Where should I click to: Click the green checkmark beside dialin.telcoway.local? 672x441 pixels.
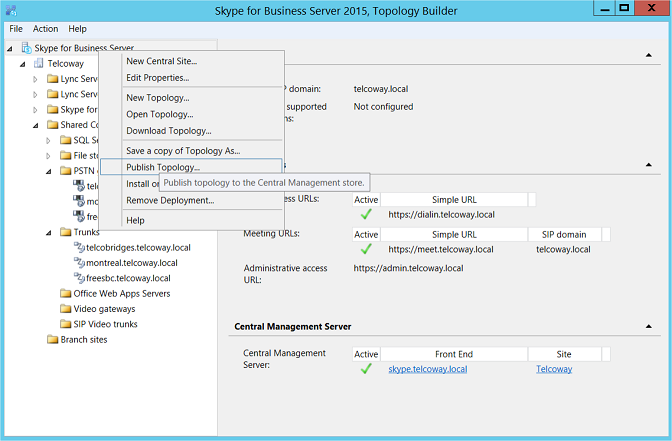click(x=366, y=214)
